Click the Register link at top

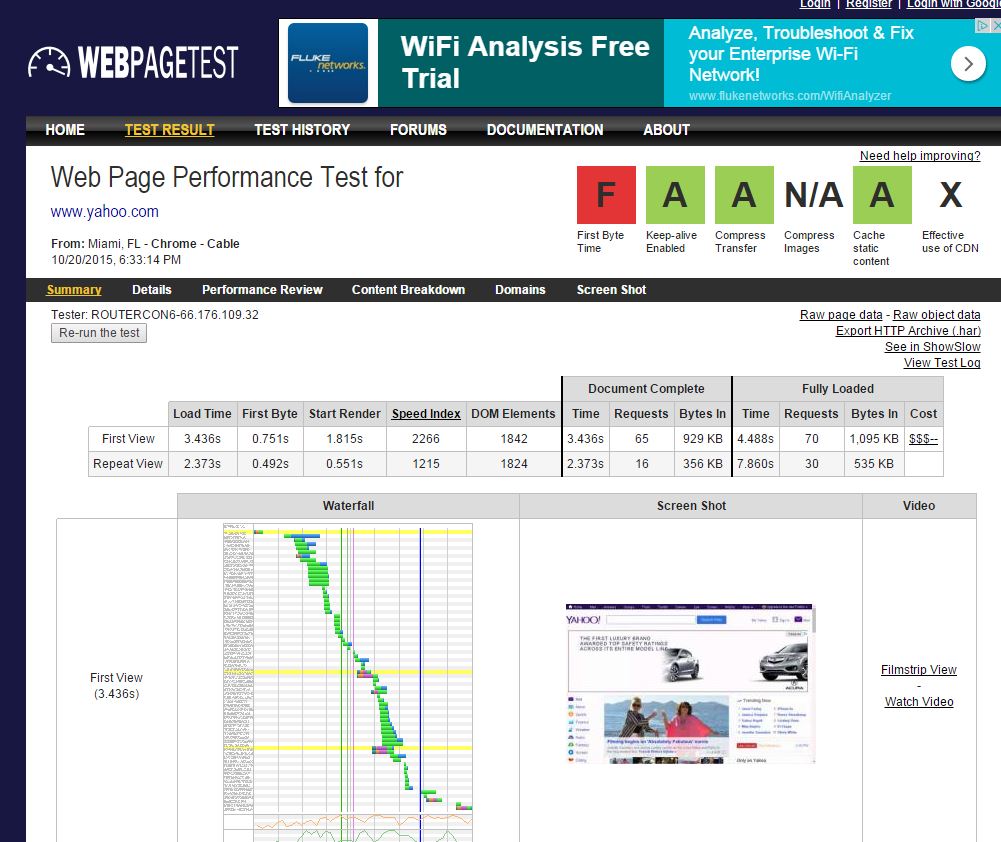click(869, 4)
